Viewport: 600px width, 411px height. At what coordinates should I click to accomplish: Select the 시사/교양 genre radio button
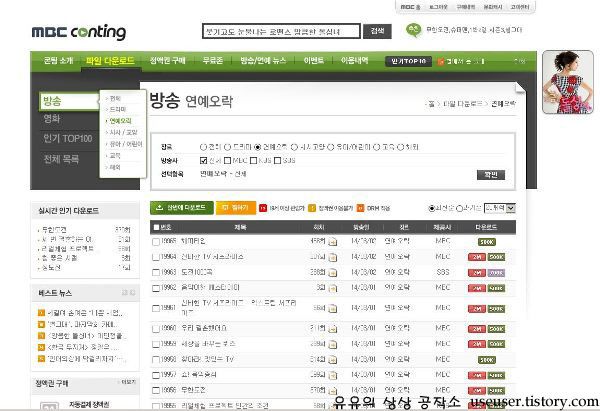point(294,147)
